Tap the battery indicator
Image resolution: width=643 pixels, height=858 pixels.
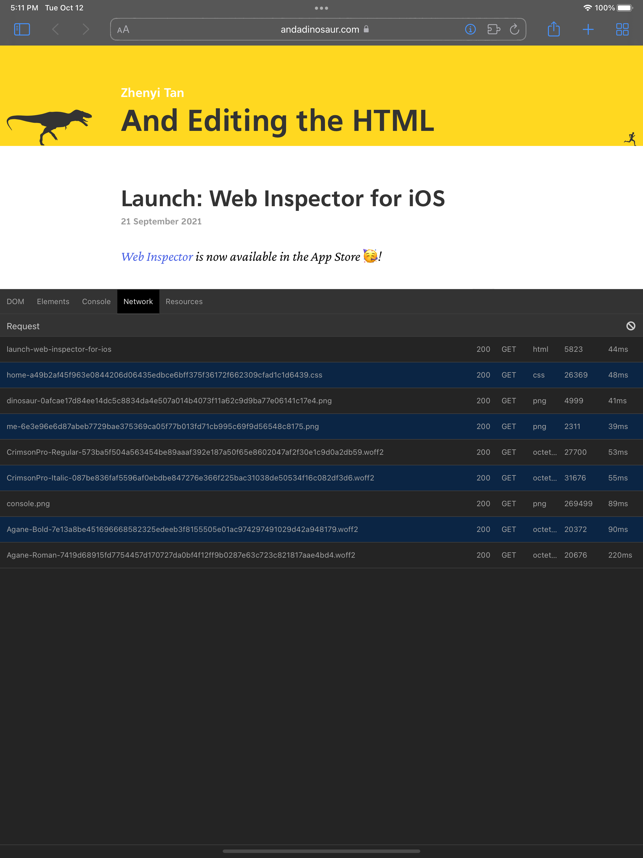[625, 8]
